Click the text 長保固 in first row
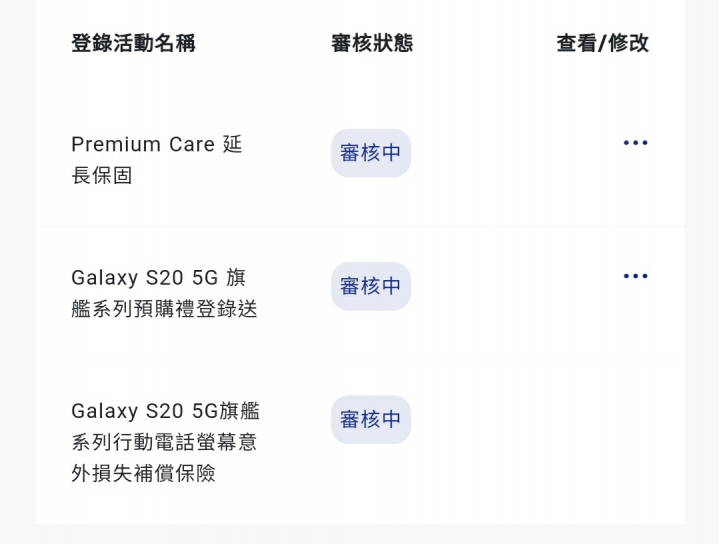Viewport: 720px width, 544px height. 101,175
